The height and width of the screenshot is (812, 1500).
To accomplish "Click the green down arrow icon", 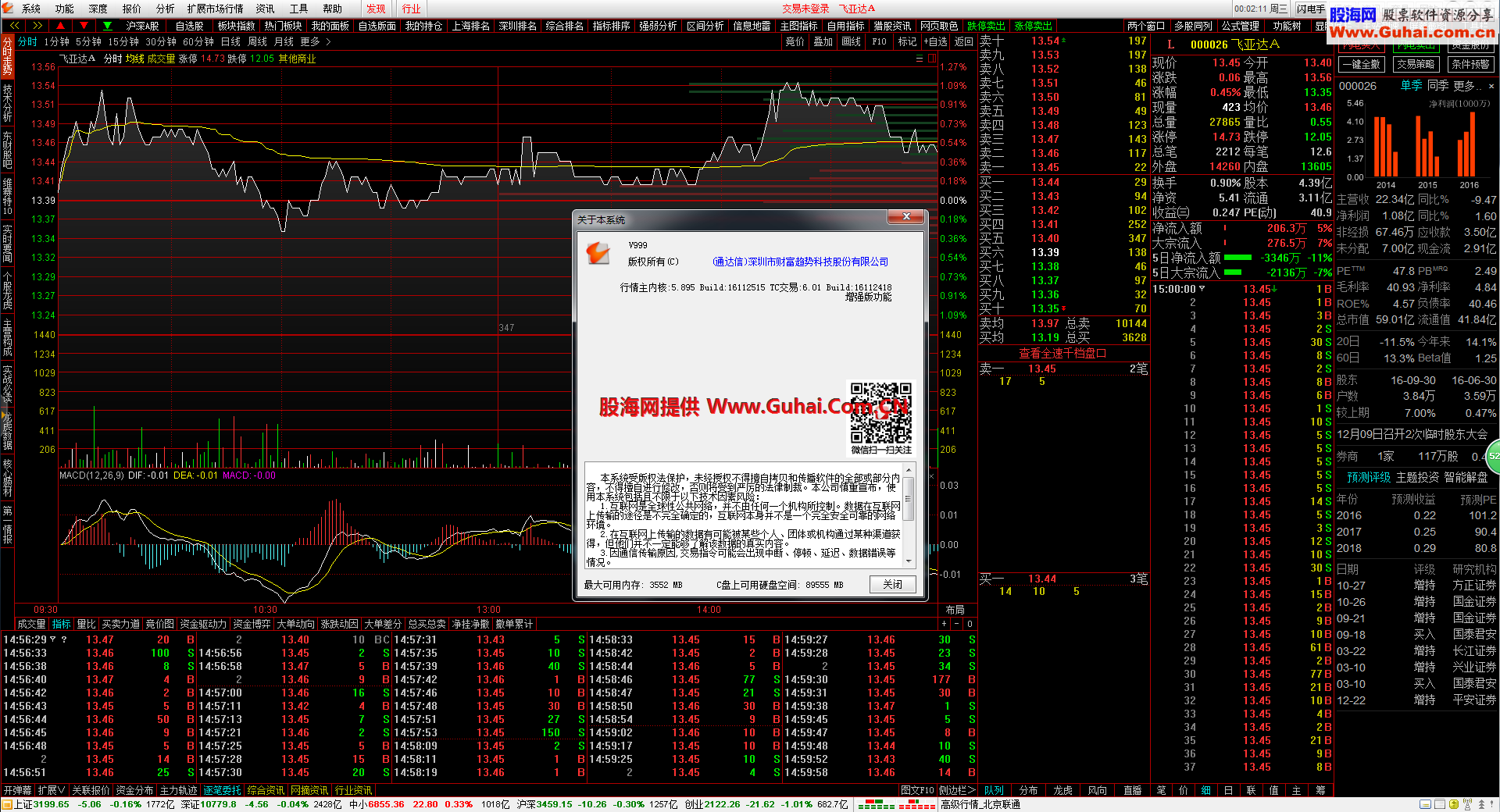I will pos(107,26).
